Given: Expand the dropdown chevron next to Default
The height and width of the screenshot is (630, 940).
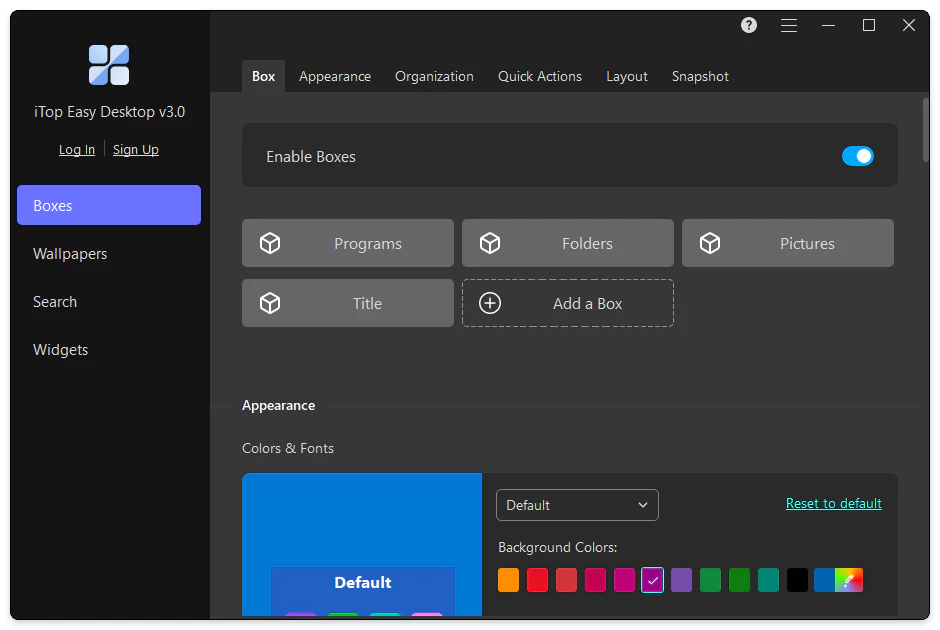Looking at the screenshot, I should click(645, 505).
